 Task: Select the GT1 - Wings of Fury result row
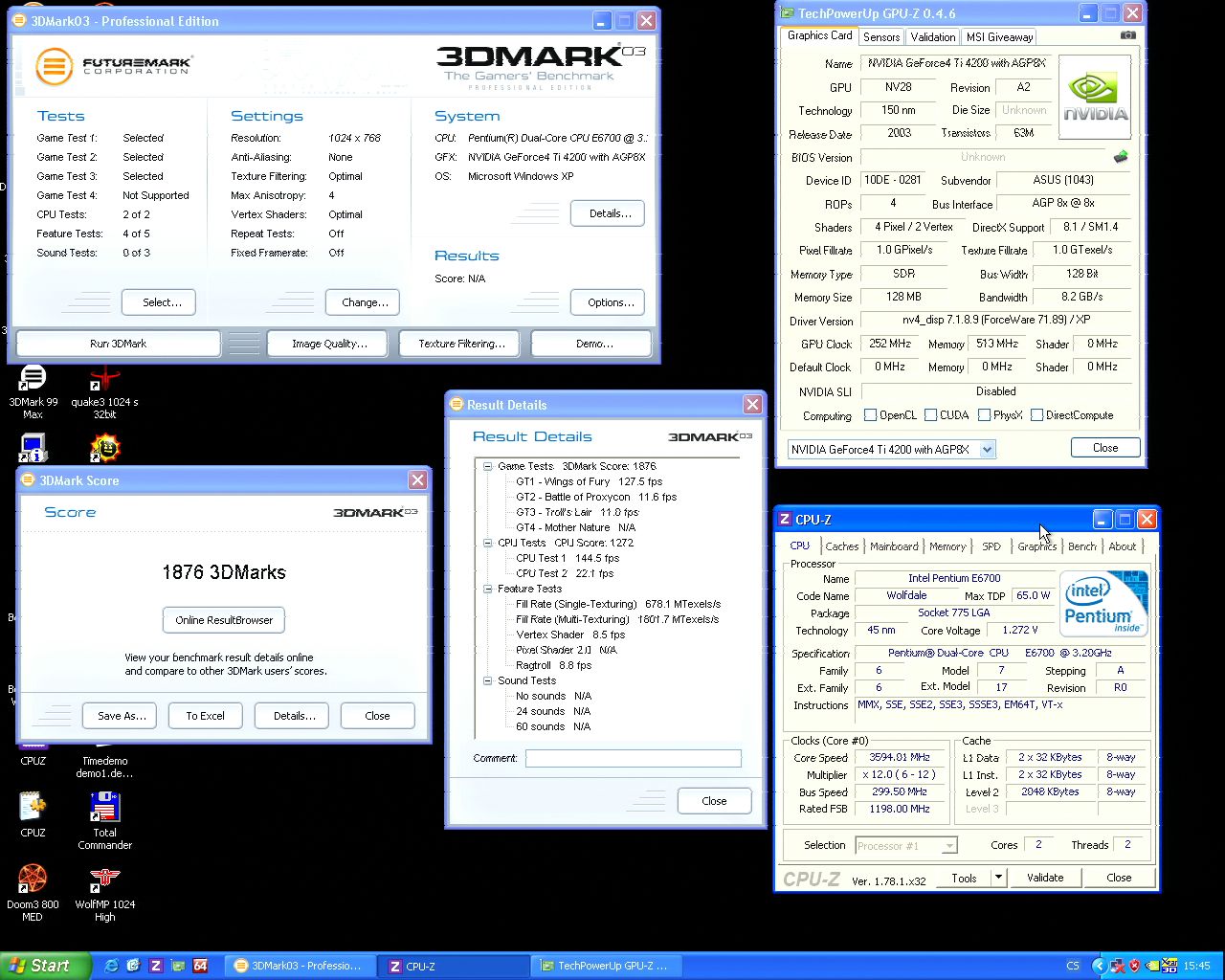click(x=589, y=481)
